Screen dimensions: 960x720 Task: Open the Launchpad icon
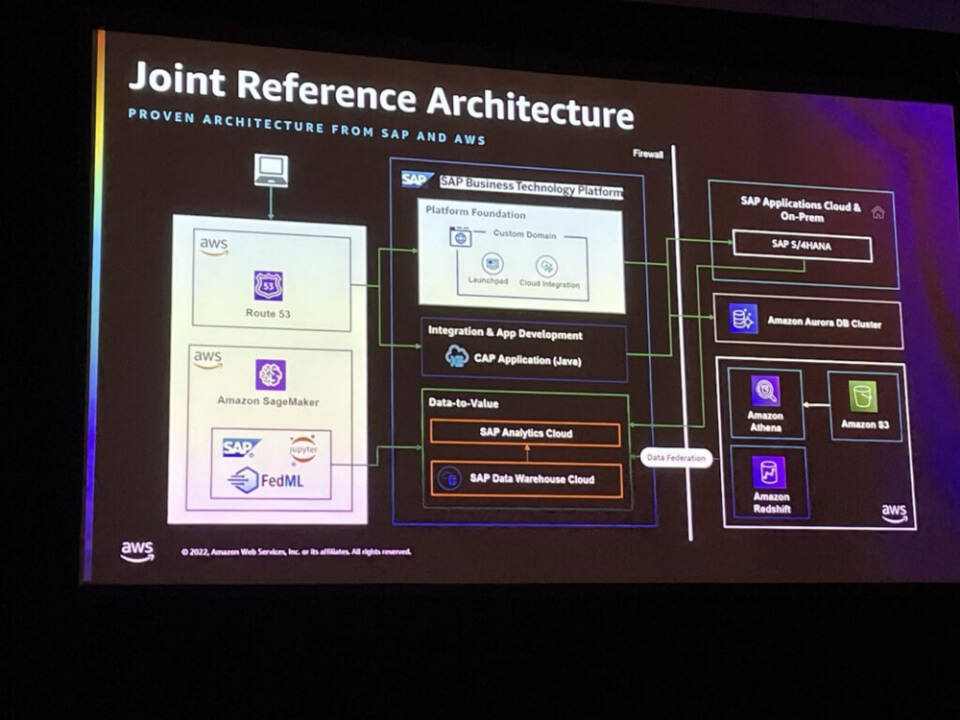[492, 264]
